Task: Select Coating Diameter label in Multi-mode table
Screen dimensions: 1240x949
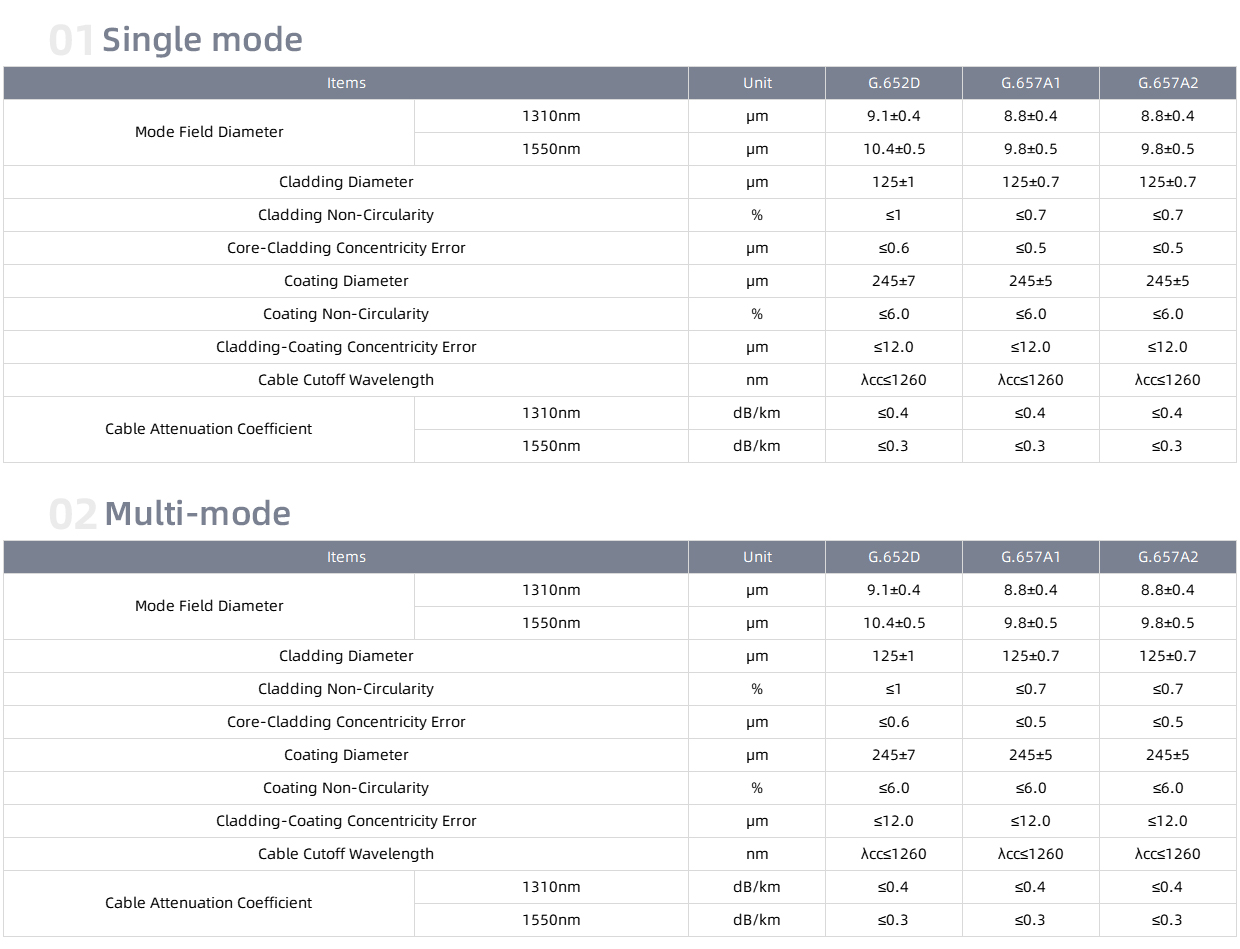Action: (x=346, y=755)
